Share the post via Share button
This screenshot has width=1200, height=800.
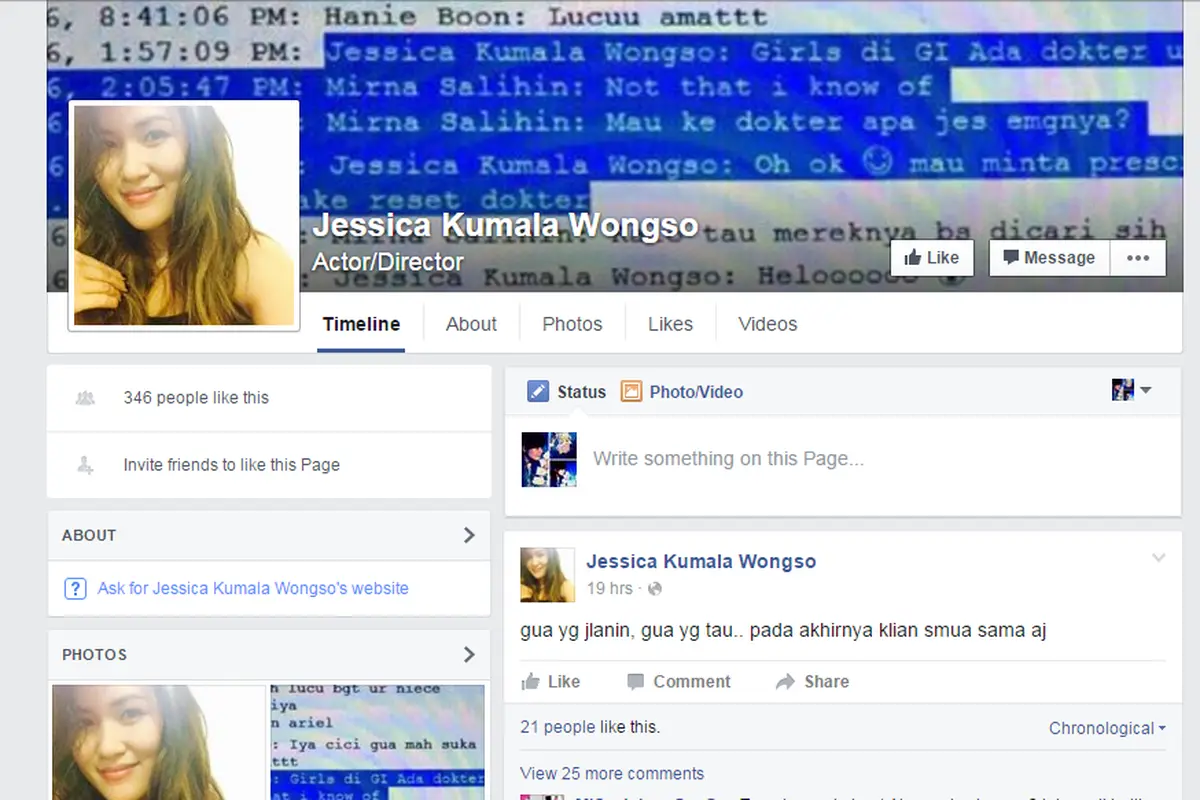[x=813, y=681]
